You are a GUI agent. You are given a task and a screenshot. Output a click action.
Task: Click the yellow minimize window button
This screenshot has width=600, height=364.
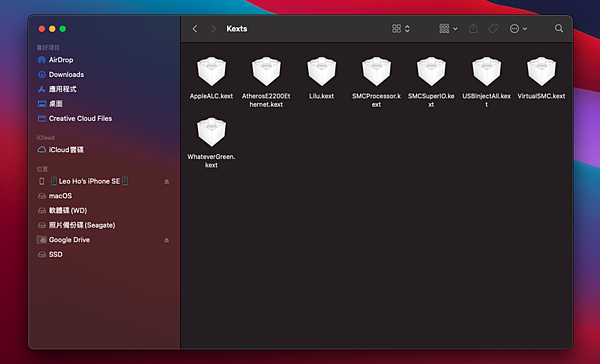[52, 29]
